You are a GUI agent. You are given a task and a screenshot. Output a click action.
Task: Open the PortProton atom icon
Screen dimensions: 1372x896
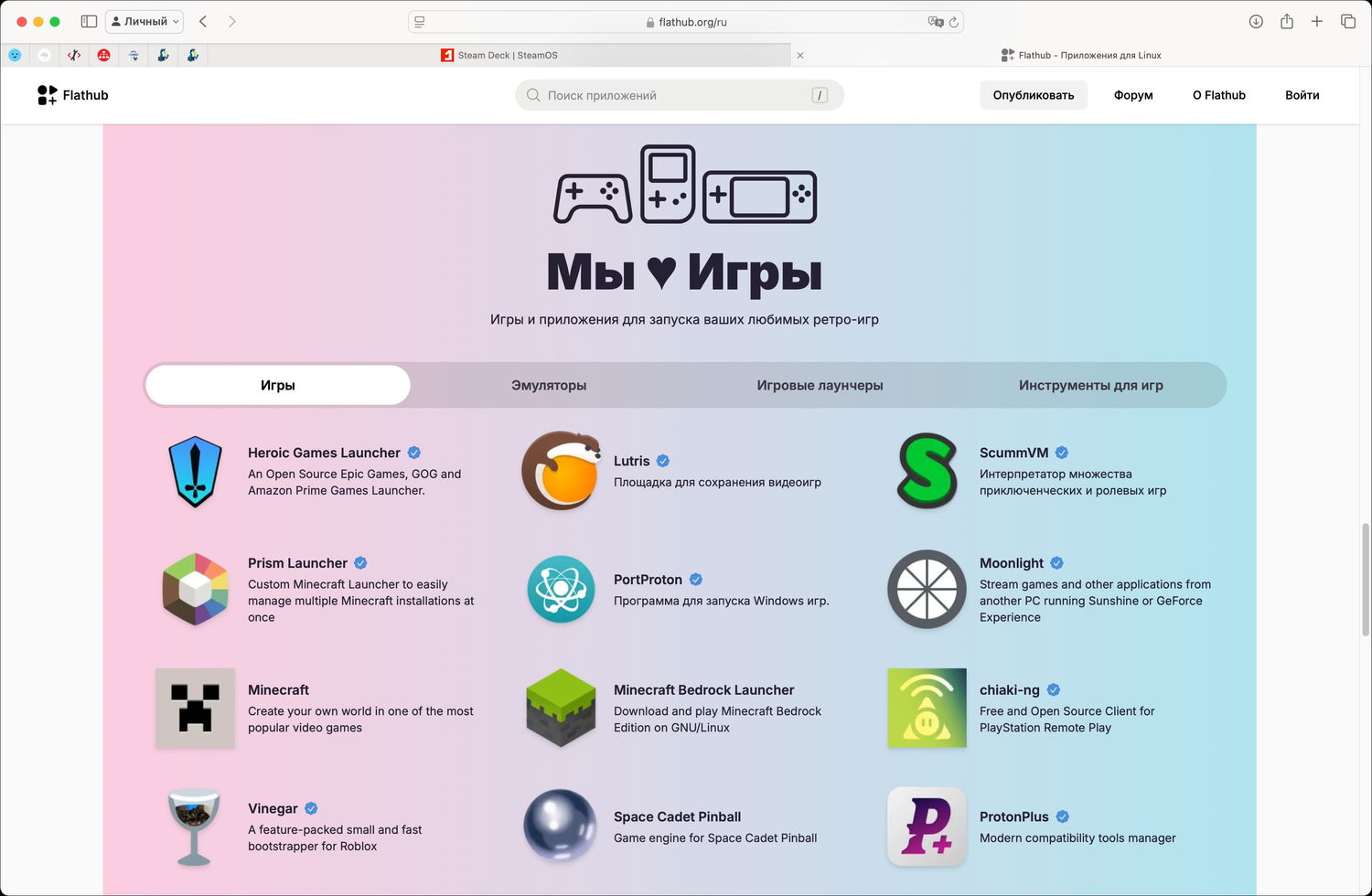click(x=561, y=590)
